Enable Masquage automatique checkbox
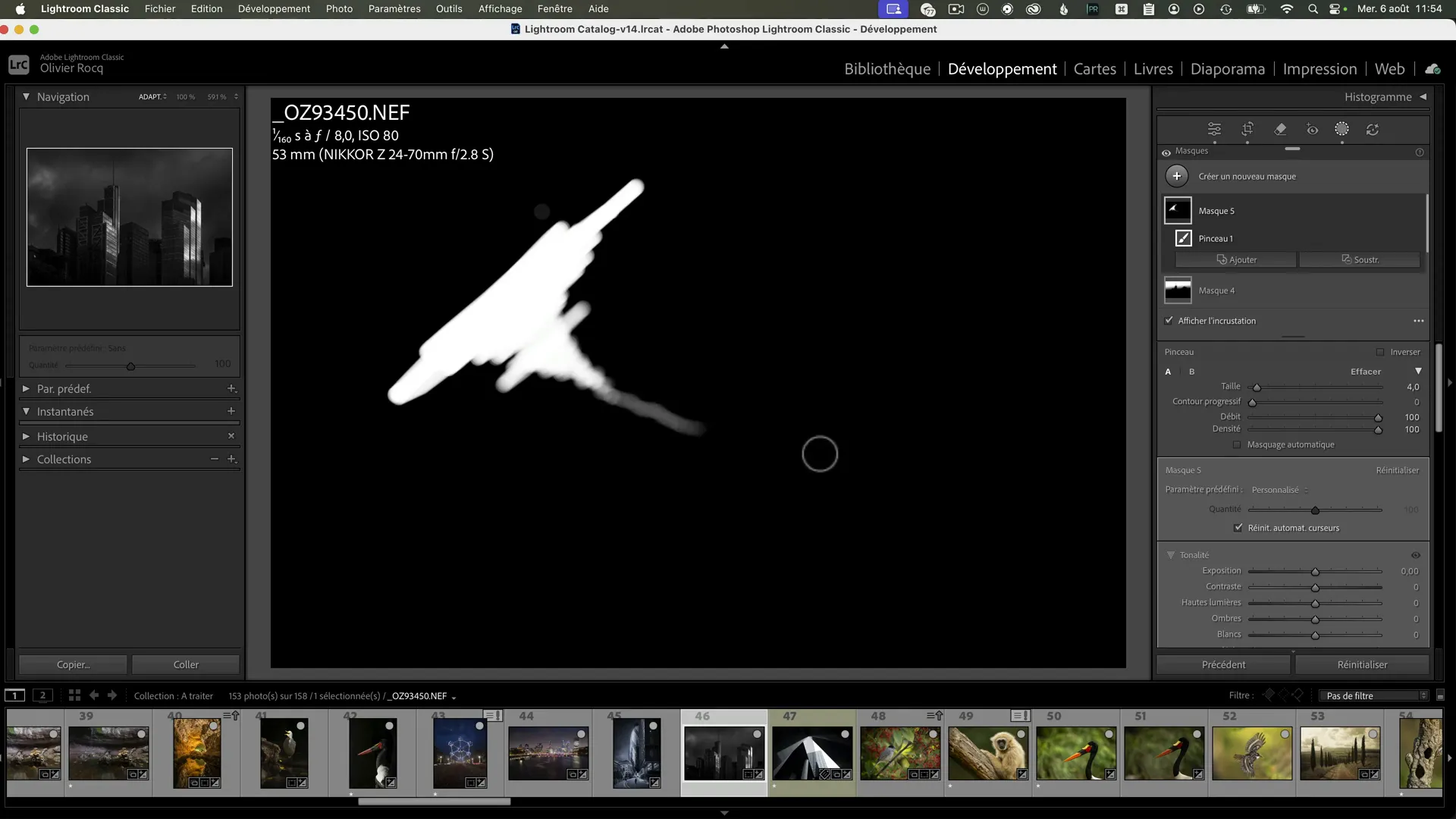The width and height of the screenshot is (1456, 819). coord(1237,445)
